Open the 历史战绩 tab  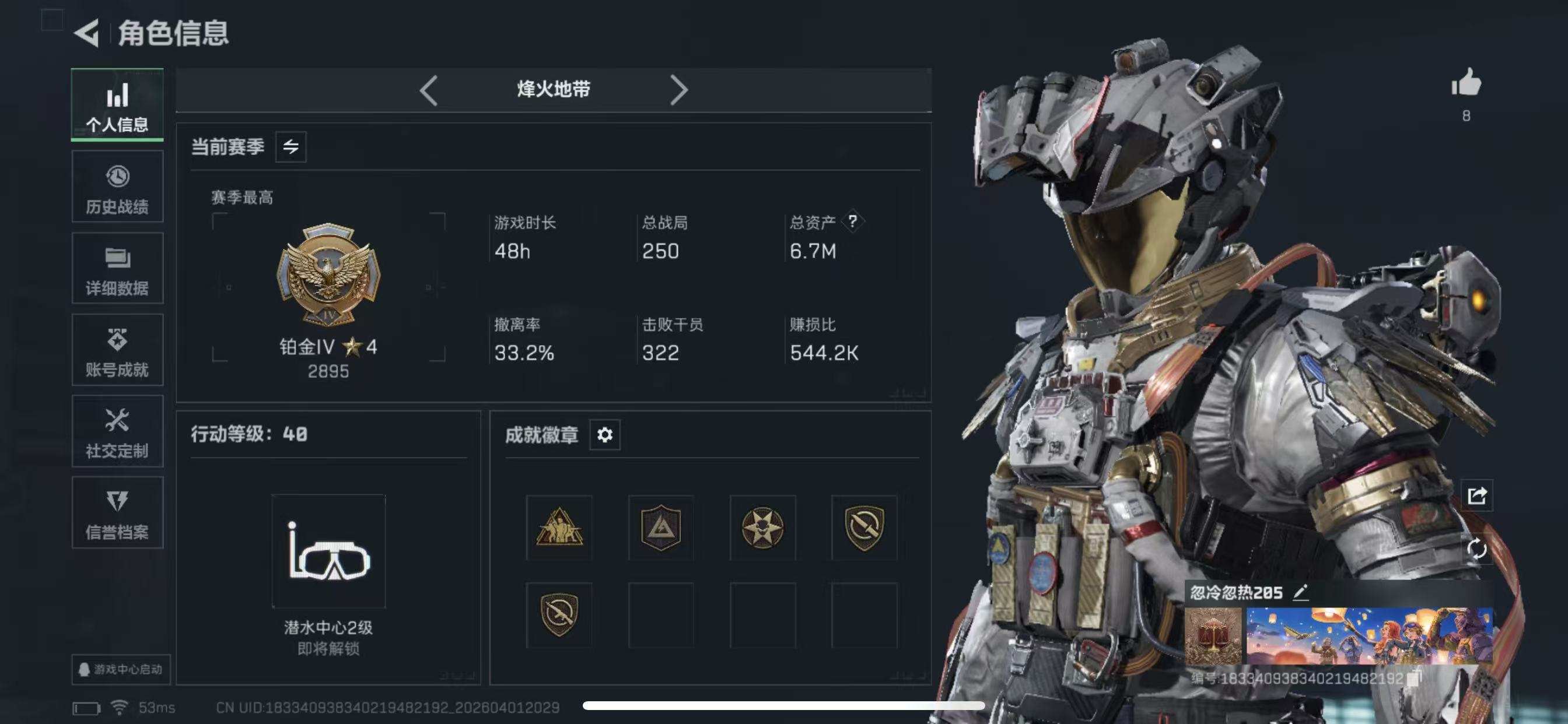(117, 187)
